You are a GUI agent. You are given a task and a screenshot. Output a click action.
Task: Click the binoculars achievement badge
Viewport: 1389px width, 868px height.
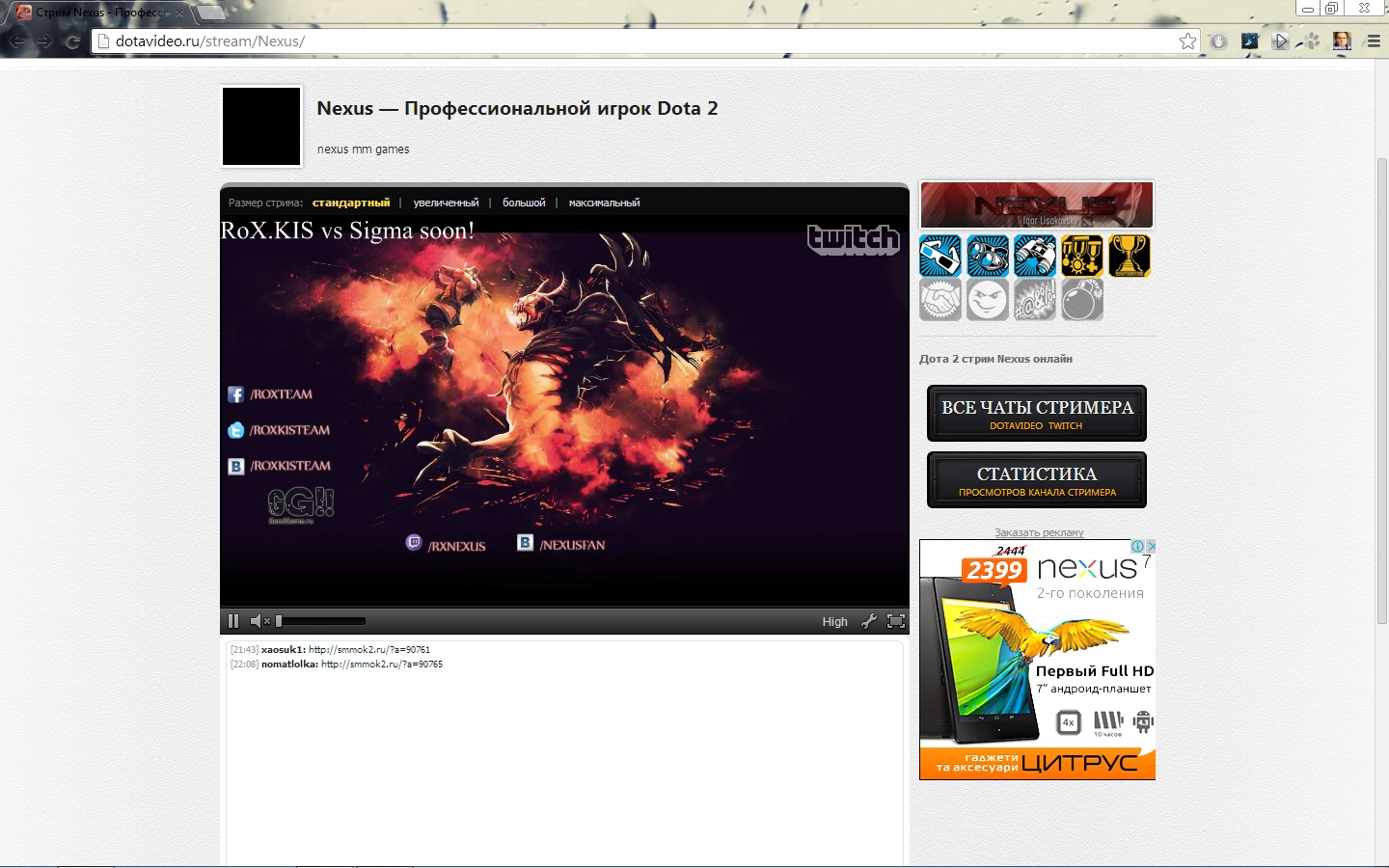click(x=1035, y=256)
